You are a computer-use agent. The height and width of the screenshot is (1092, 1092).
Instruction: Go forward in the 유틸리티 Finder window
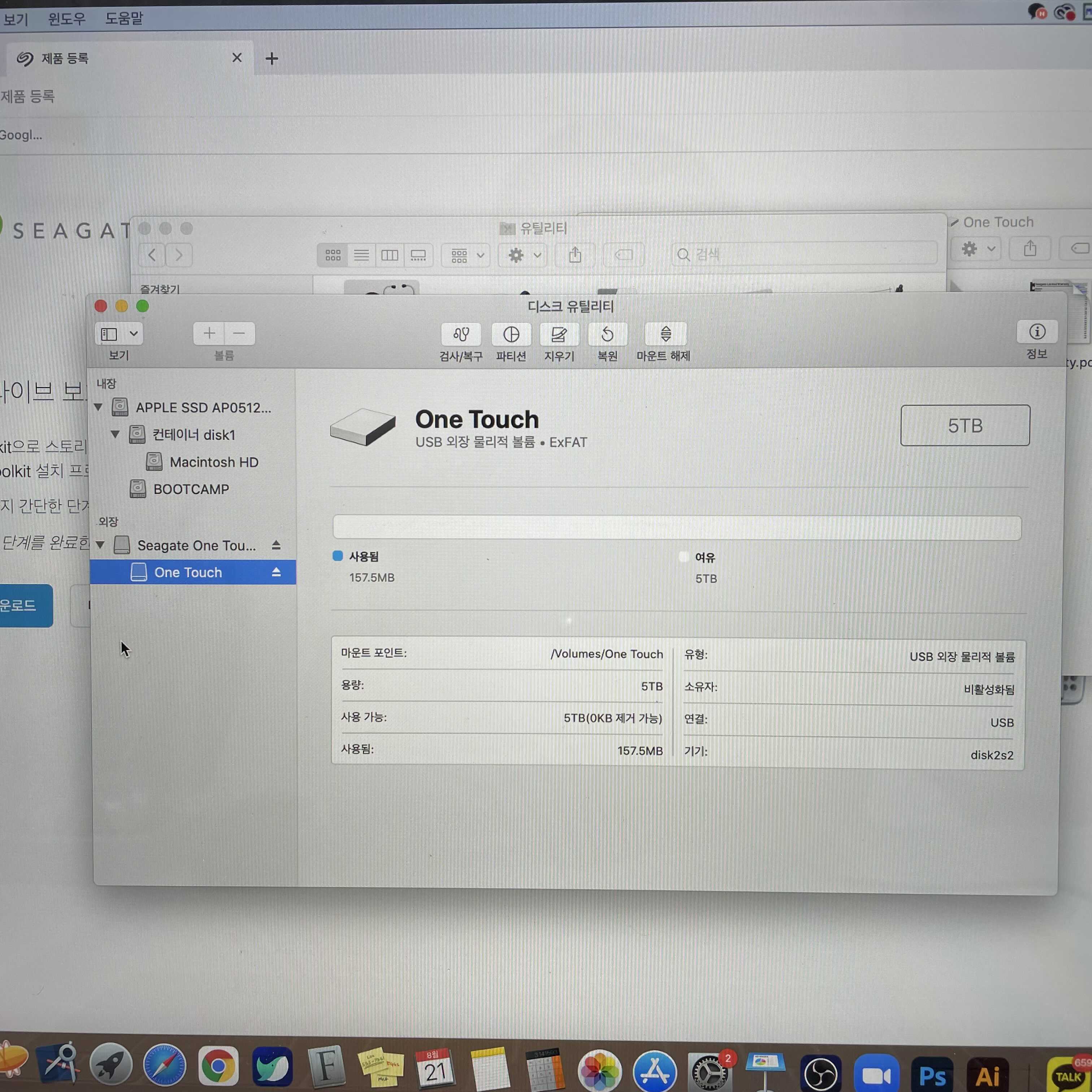(x=179, y=255)
